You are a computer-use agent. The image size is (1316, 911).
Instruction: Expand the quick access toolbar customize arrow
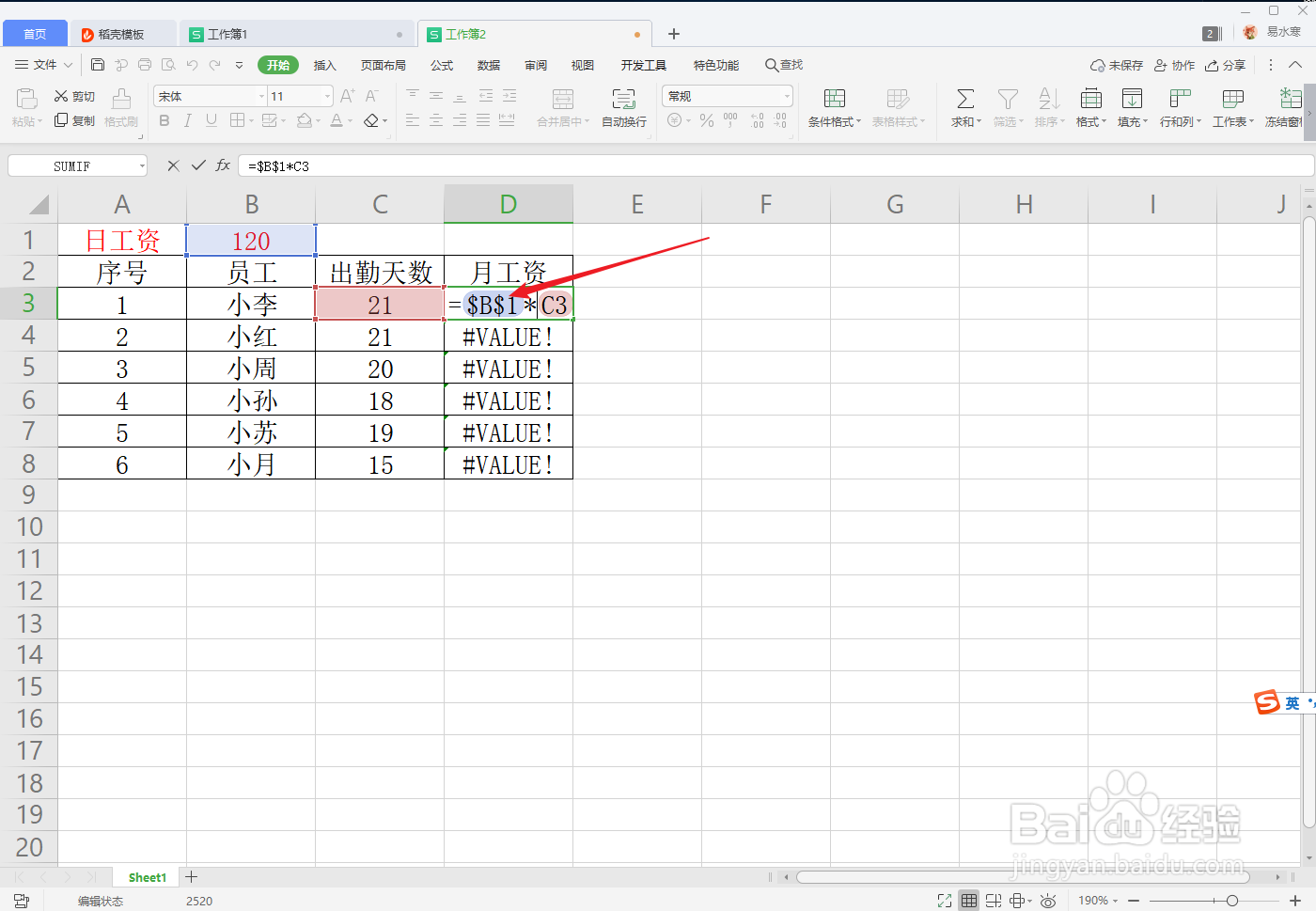[239, 65]
